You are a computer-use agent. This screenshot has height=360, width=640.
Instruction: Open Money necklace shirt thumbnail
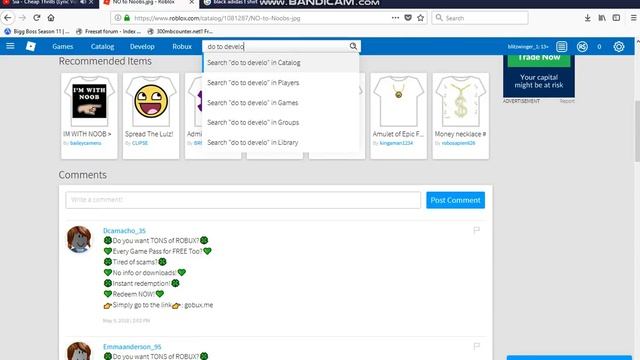pos(460,101)
